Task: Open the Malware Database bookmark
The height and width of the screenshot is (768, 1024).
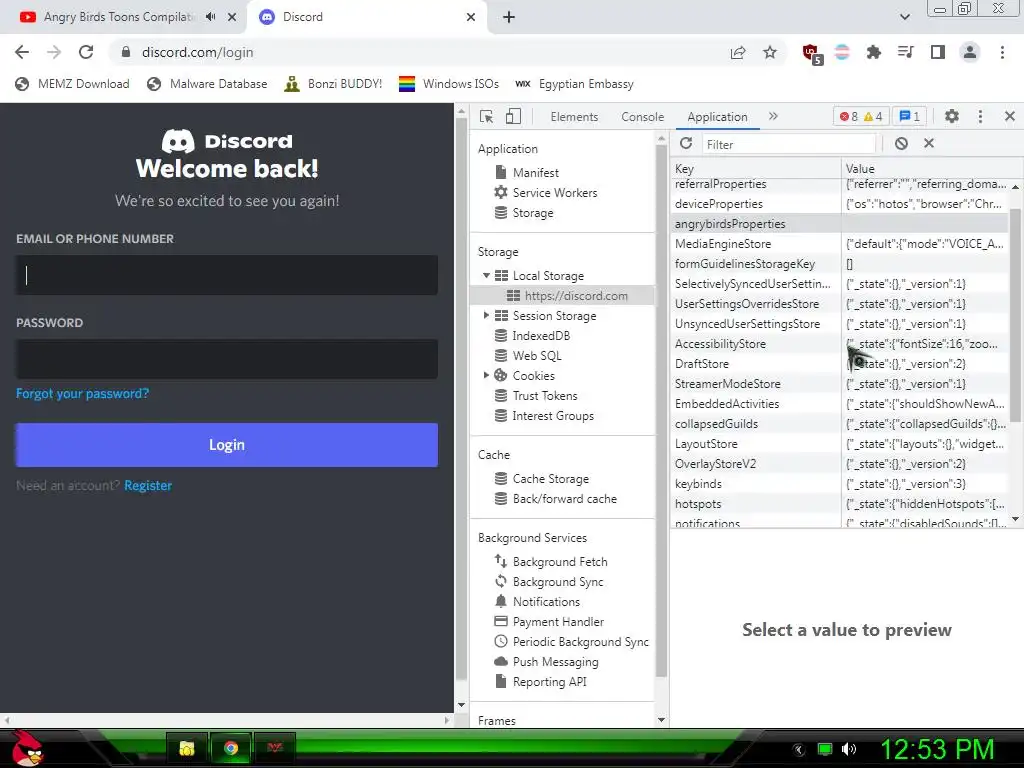Action: pos(208,84)
